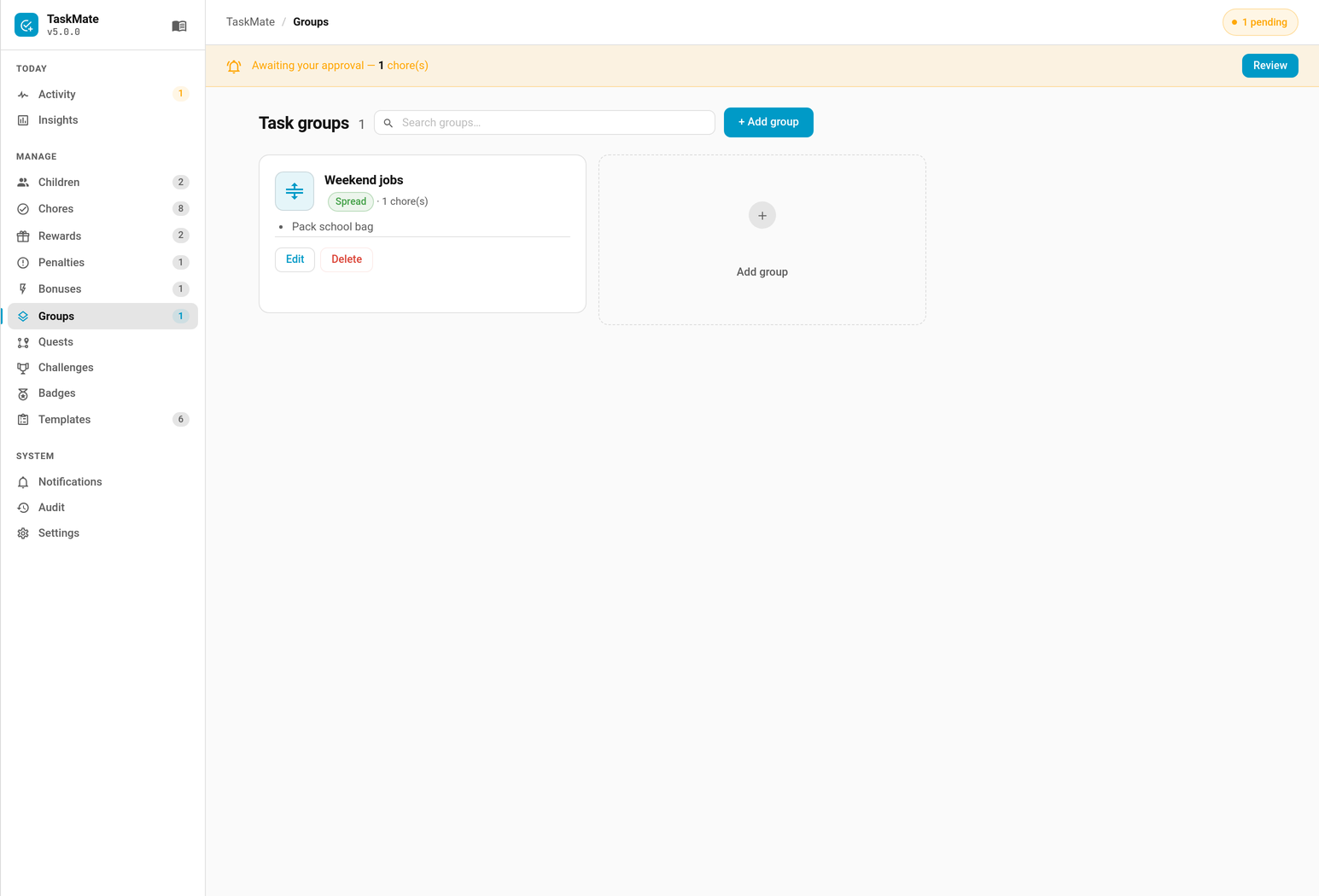Viewport: 1319px width, 896px height.
Task: Click the Bonuses lightning icon
Action: point(23,289)
